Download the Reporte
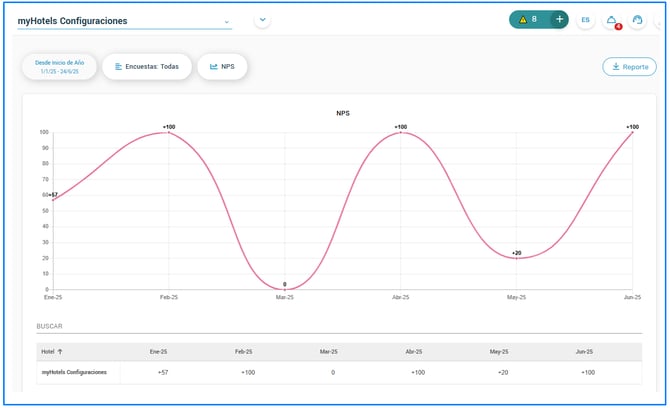Screen dimensions: 670x408 click(629, 67)
